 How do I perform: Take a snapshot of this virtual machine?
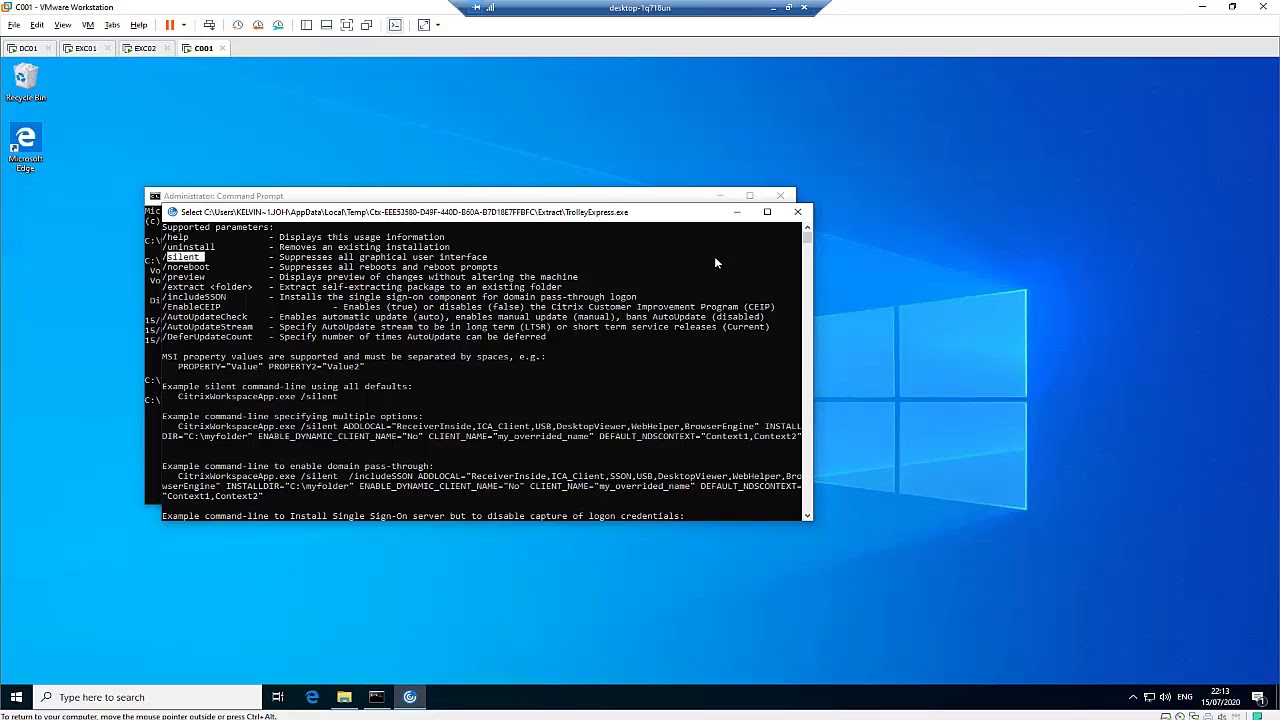tap(238, 25)
